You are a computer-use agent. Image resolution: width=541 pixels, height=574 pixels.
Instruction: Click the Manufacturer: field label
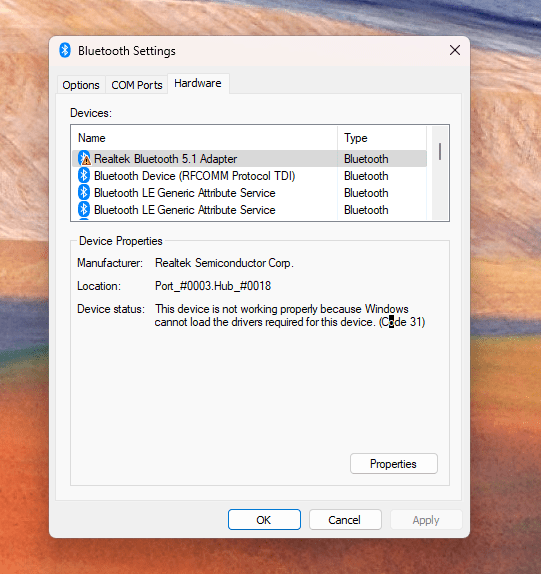[x=110, y=263]
